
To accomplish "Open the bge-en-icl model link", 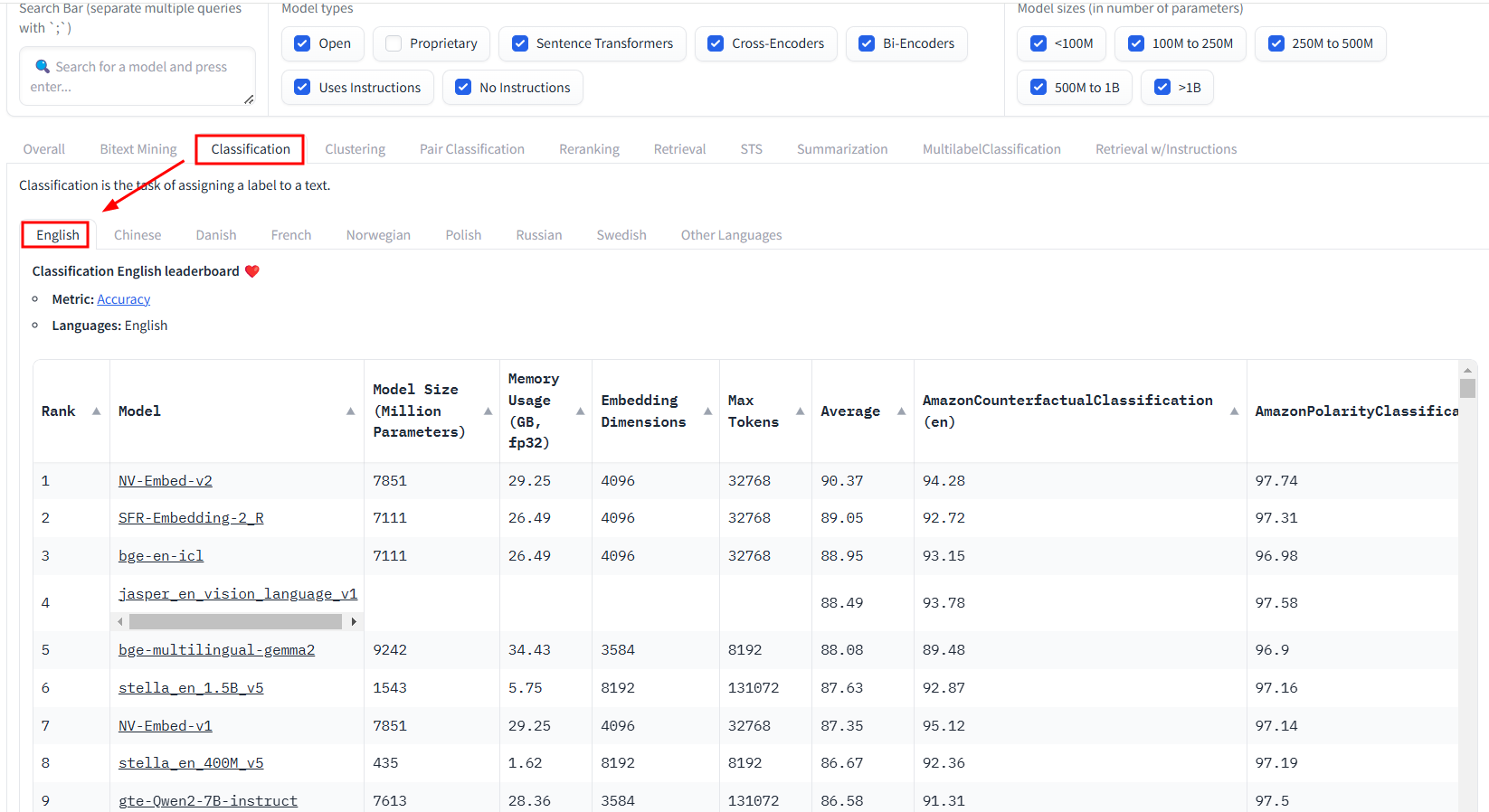I will [x=161, y=556].
